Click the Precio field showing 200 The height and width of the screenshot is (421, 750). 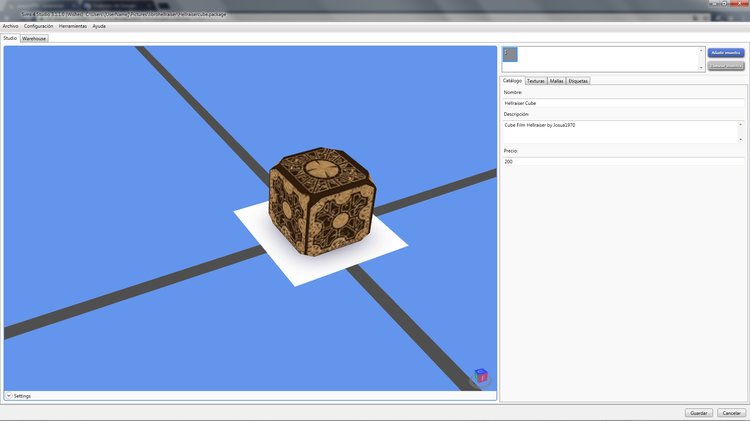coord(624,162)
